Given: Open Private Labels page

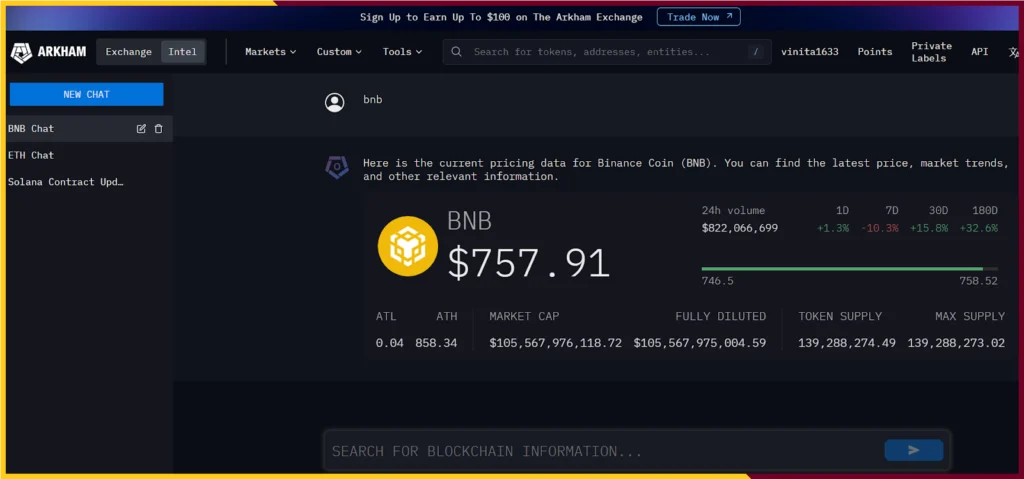Looking at the screenshot, I should click(x=931, y=52).
